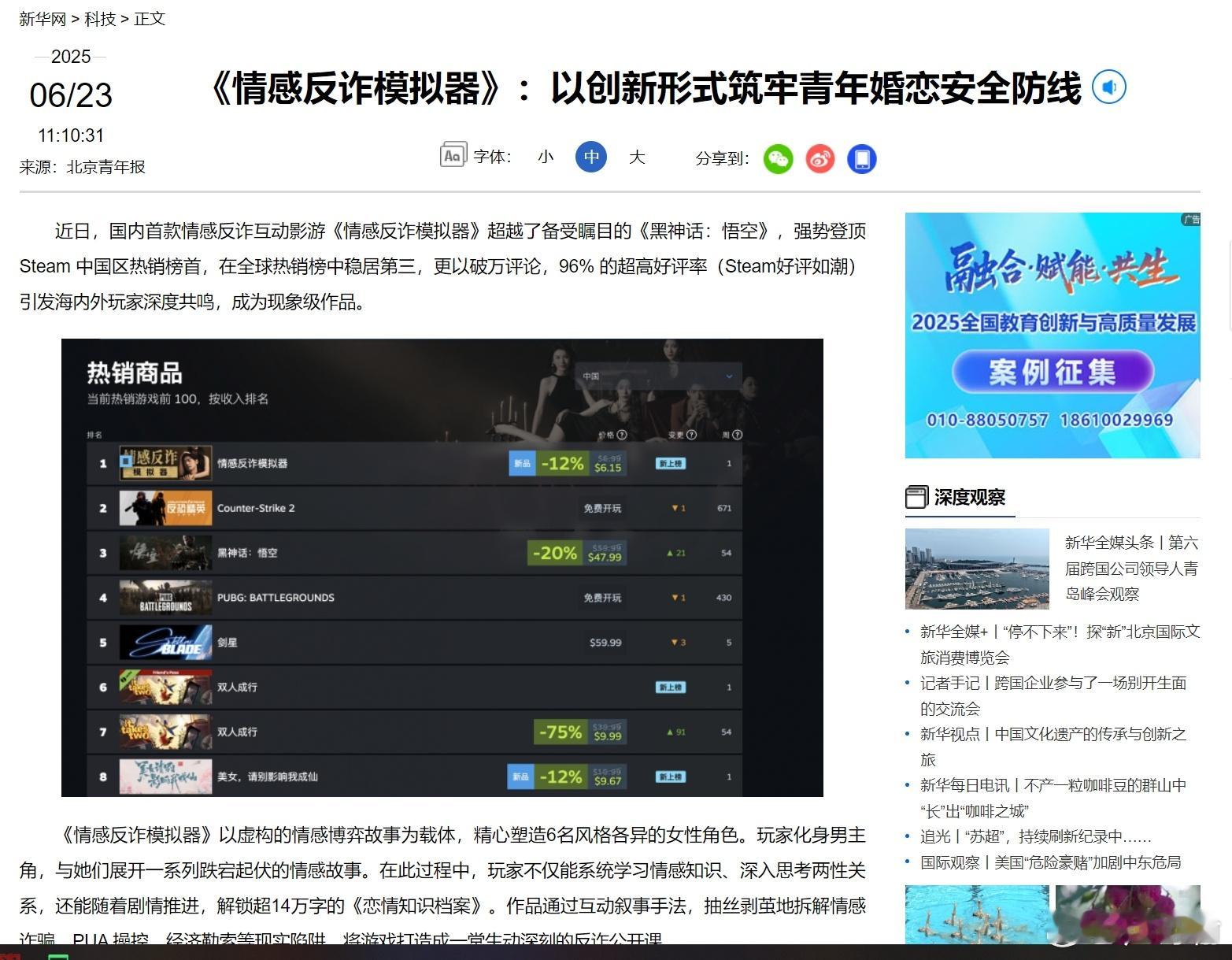Click the 剑星 Stellar Blade cover
This screenshot has width=1232, height=960.
pyautogui.click(x=165, y=643)
